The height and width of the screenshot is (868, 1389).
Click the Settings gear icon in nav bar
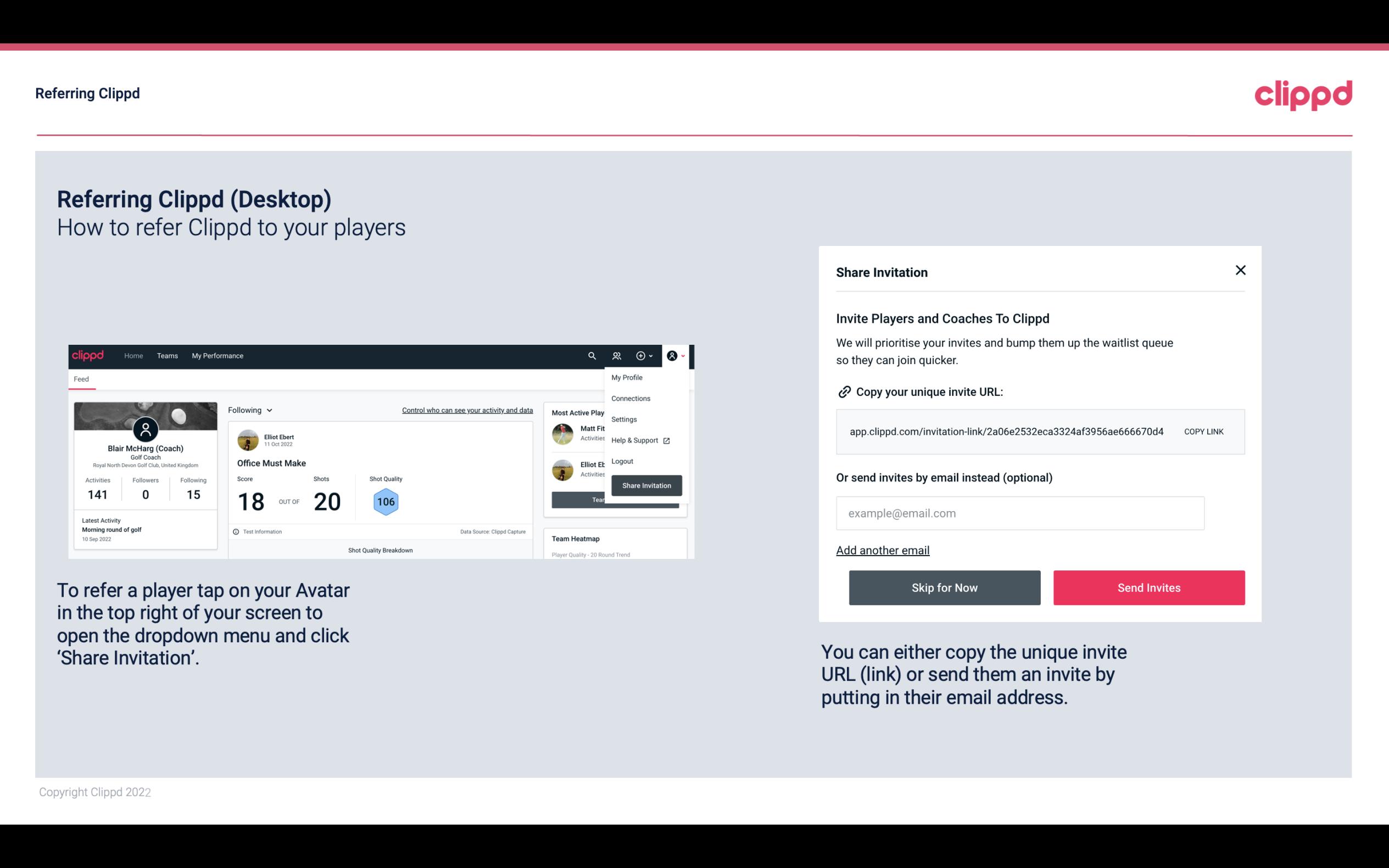point(623,419)
